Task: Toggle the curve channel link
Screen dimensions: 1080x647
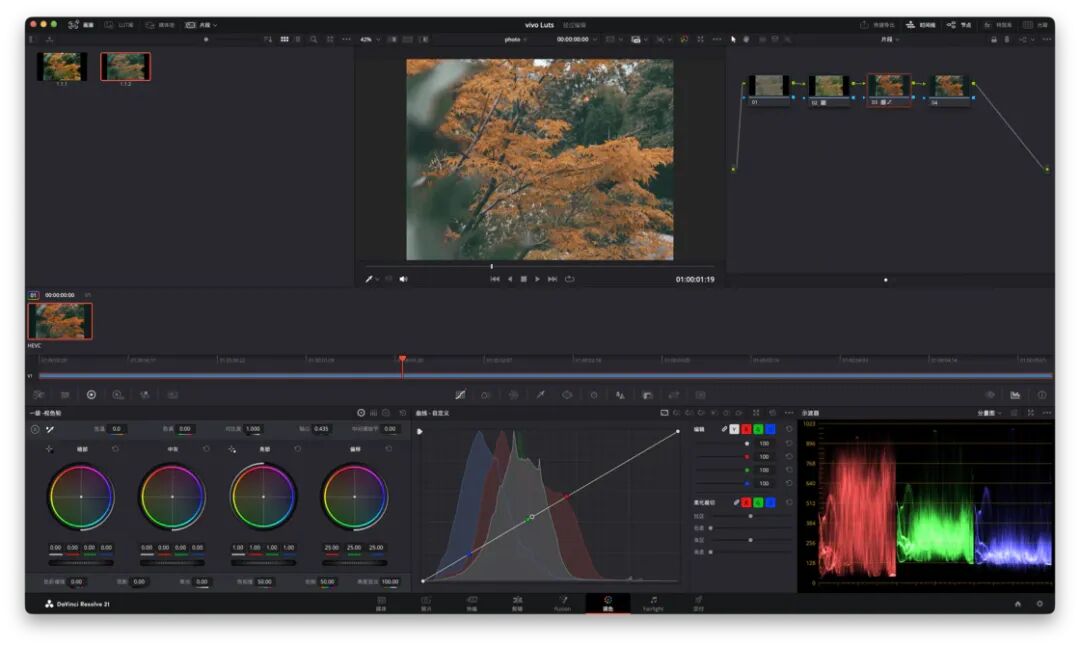Action: (724, 429)
